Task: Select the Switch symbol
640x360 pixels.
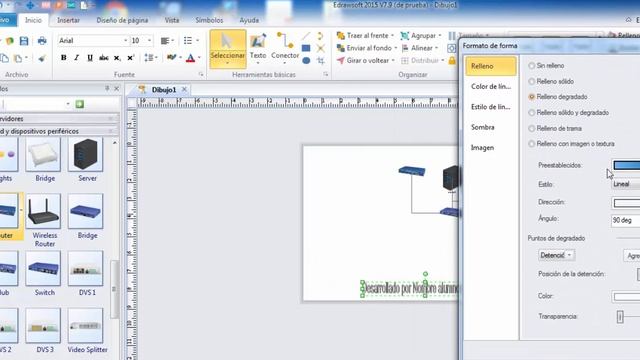Action: click(44, 273)
